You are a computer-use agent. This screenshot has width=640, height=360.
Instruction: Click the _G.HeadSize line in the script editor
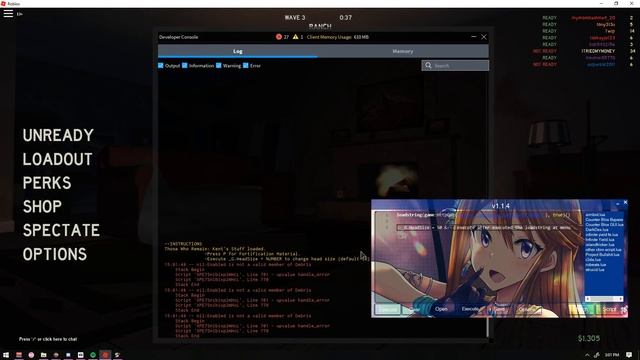click(484, 228)
